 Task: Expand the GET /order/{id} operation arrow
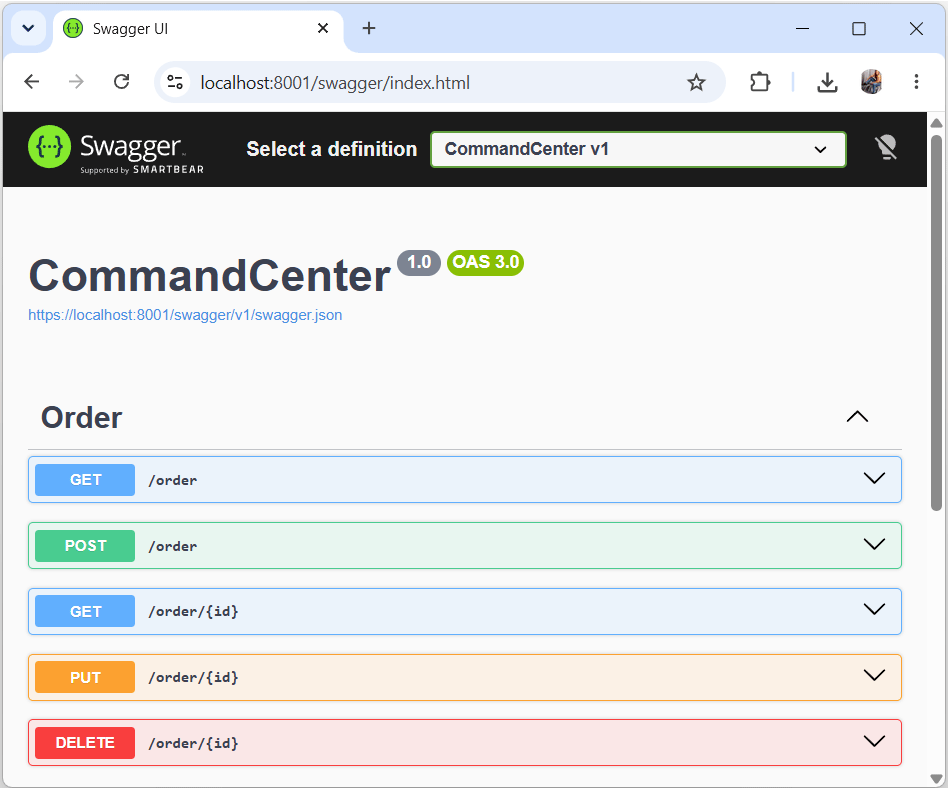pyautogui.click(x=874, y=609)
